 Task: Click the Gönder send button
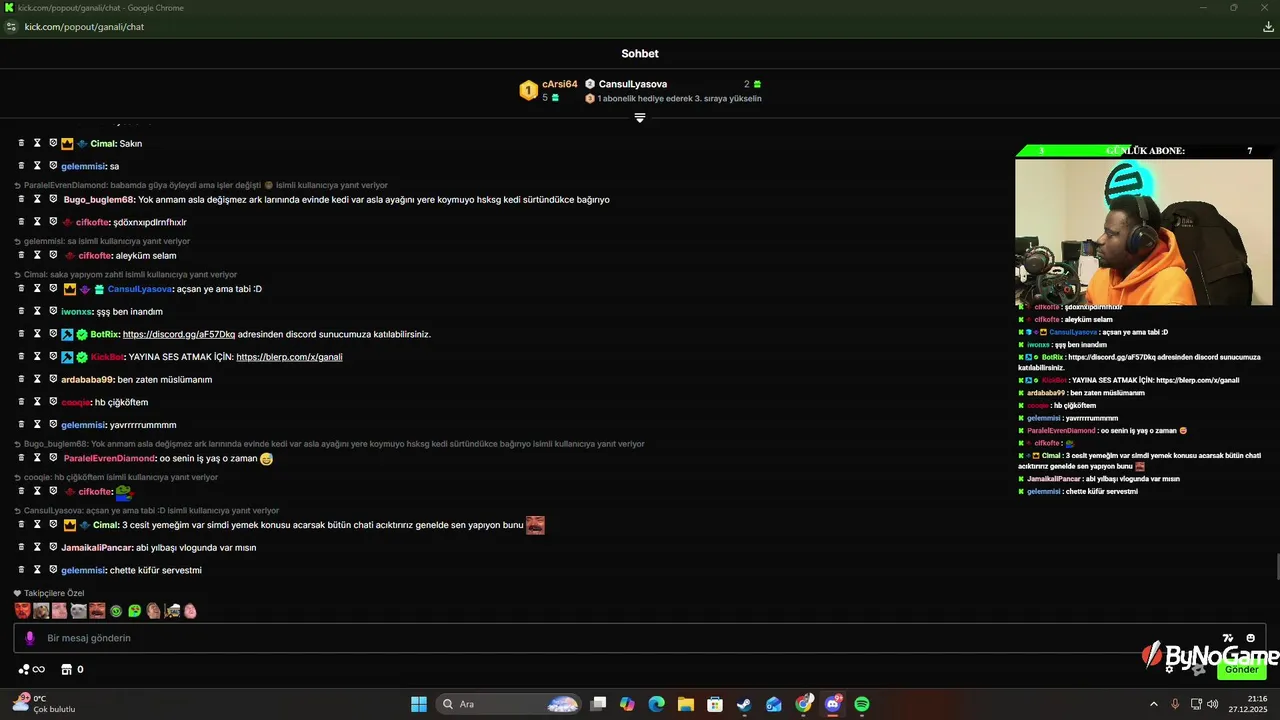[x=1242, y=669]
